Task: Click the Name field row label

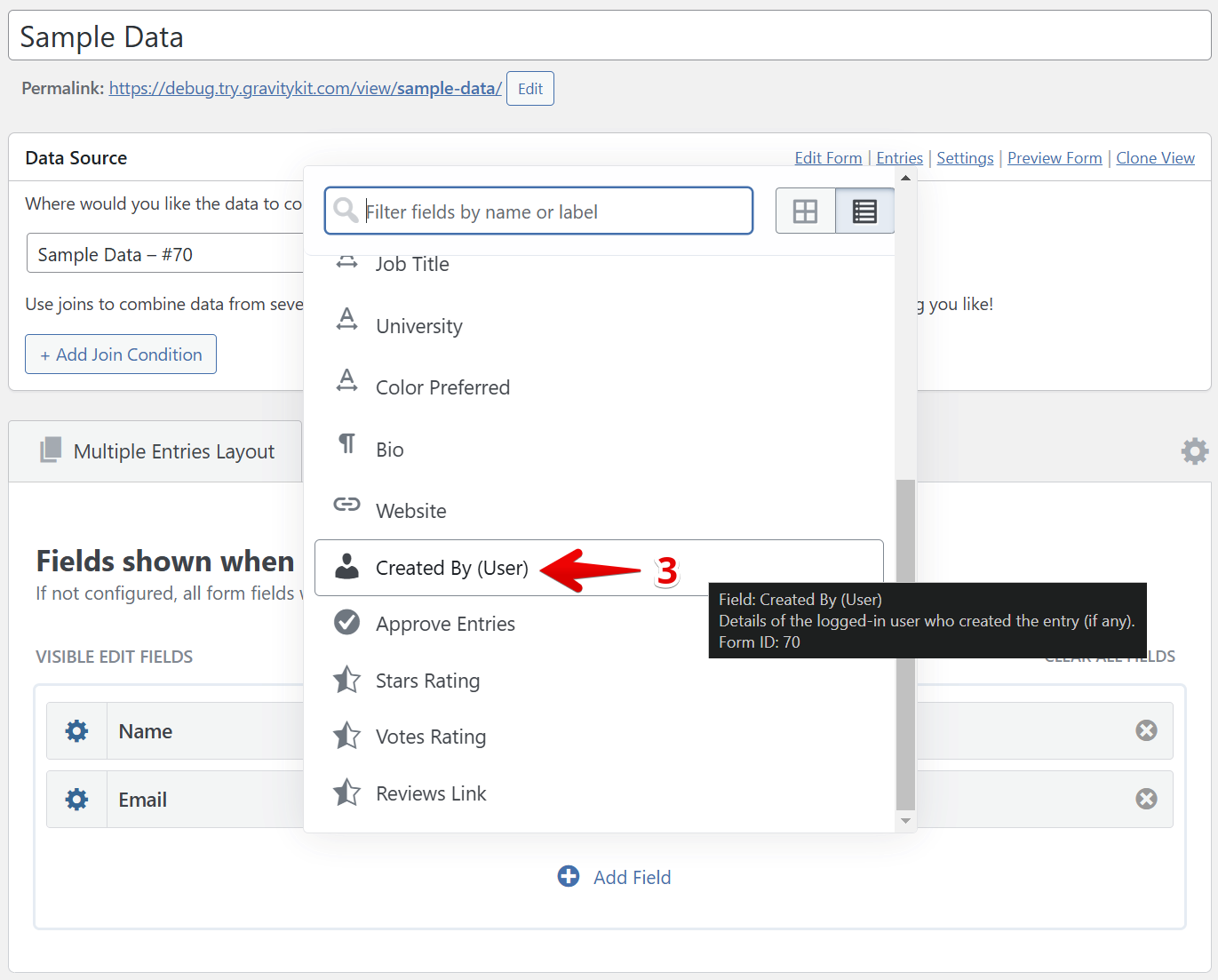Action: pos(146,731)
